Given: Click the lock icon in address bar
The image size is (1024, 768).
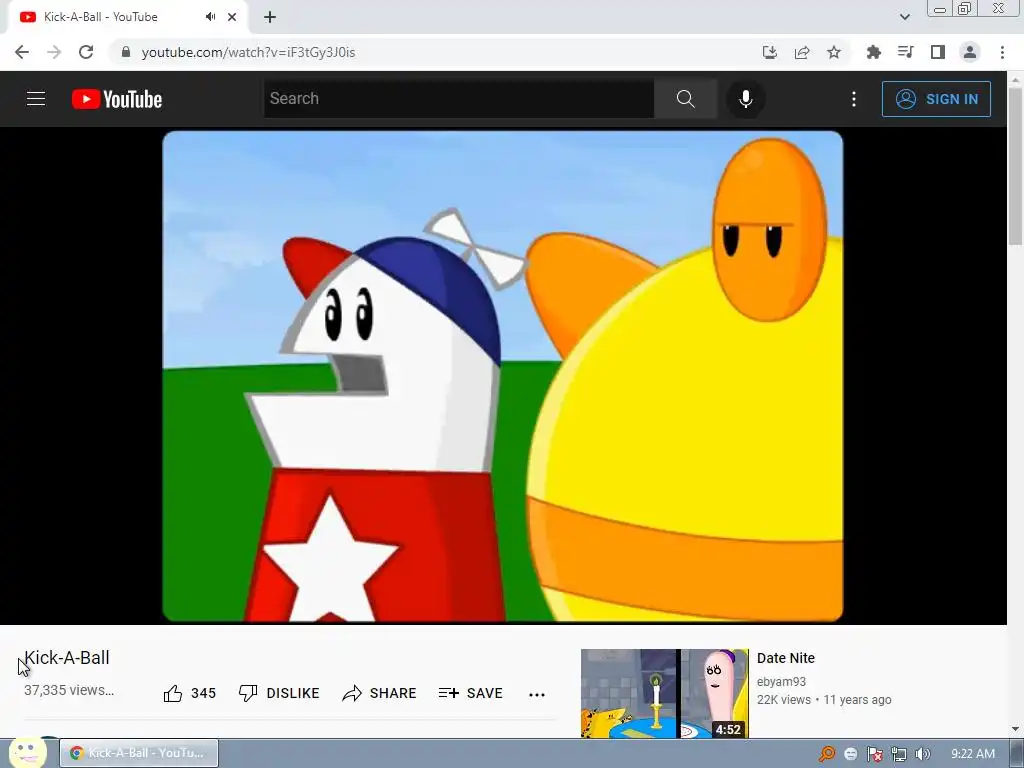Looking at the screenshot, I should pos(126,52).
